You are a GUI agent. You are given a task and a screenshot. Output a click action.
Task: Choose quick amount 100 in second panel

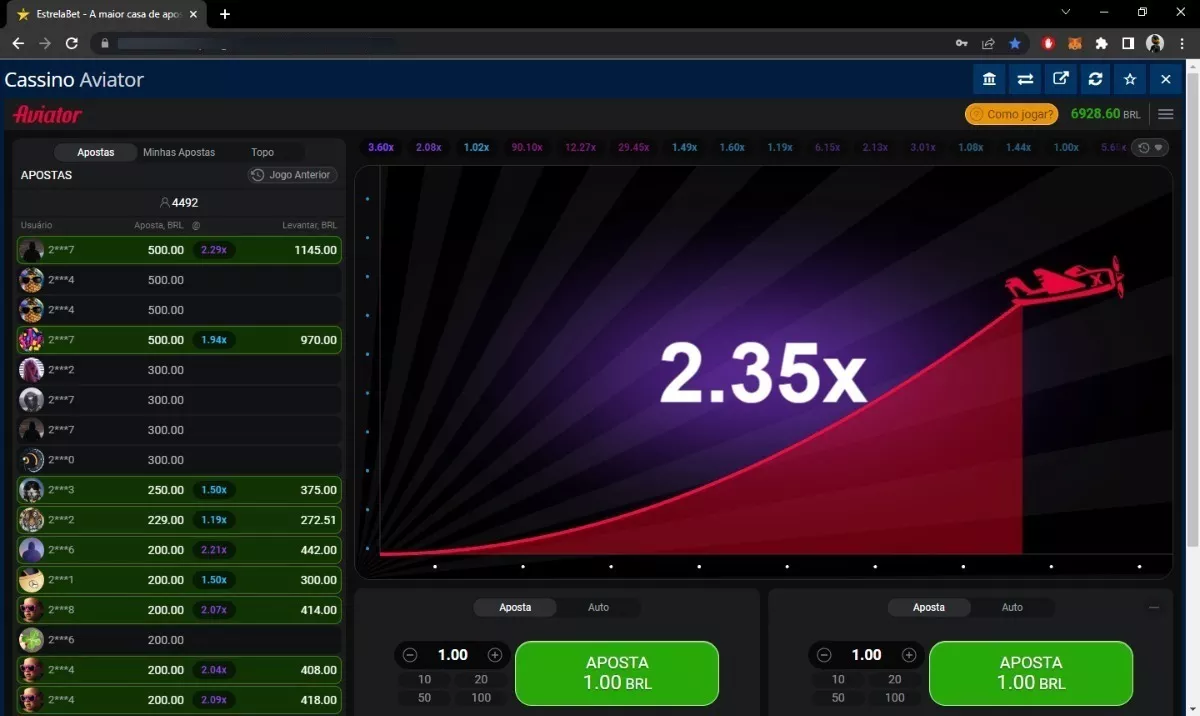pyautogui.click(x=895, y=697)
